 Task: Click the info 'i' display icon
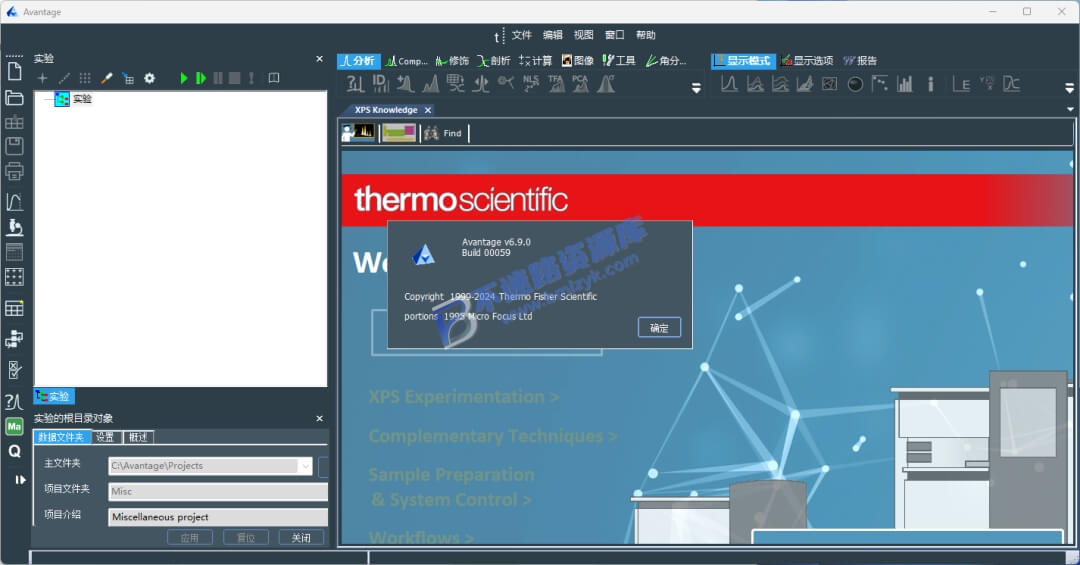[931, 84]
